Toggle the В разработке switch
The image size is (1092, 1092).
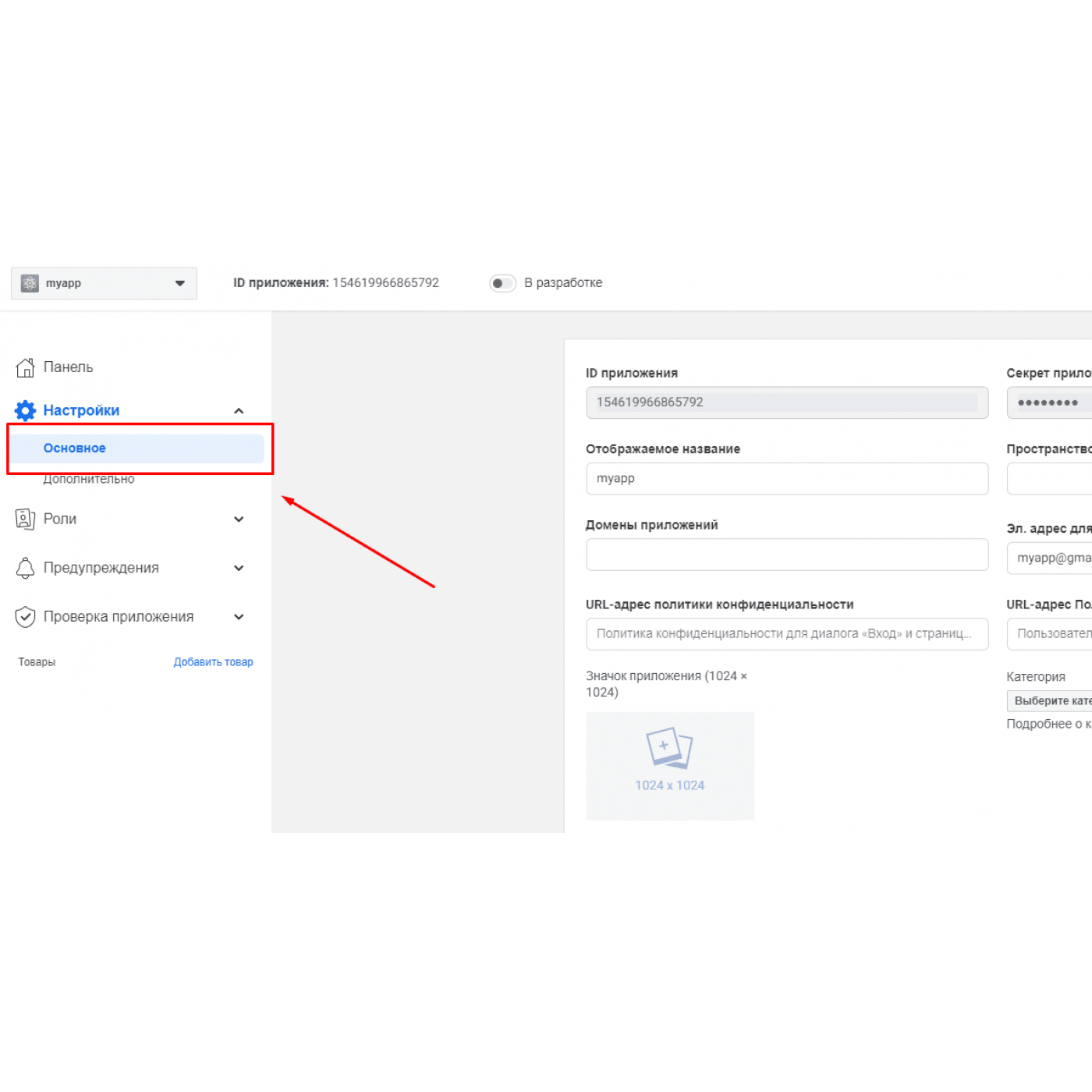click(x=502, y=283)
